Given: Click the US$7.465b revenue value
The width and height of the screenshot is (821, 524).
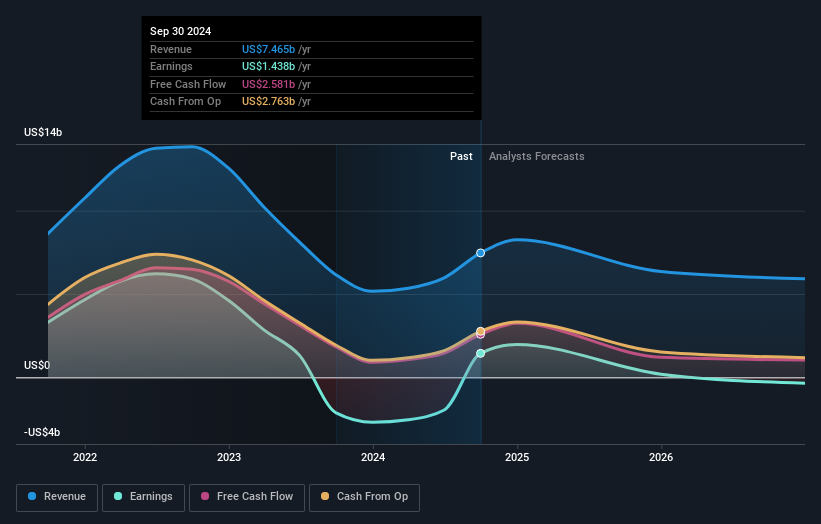Looking at the screenshot, I should [x=269, y=49].
